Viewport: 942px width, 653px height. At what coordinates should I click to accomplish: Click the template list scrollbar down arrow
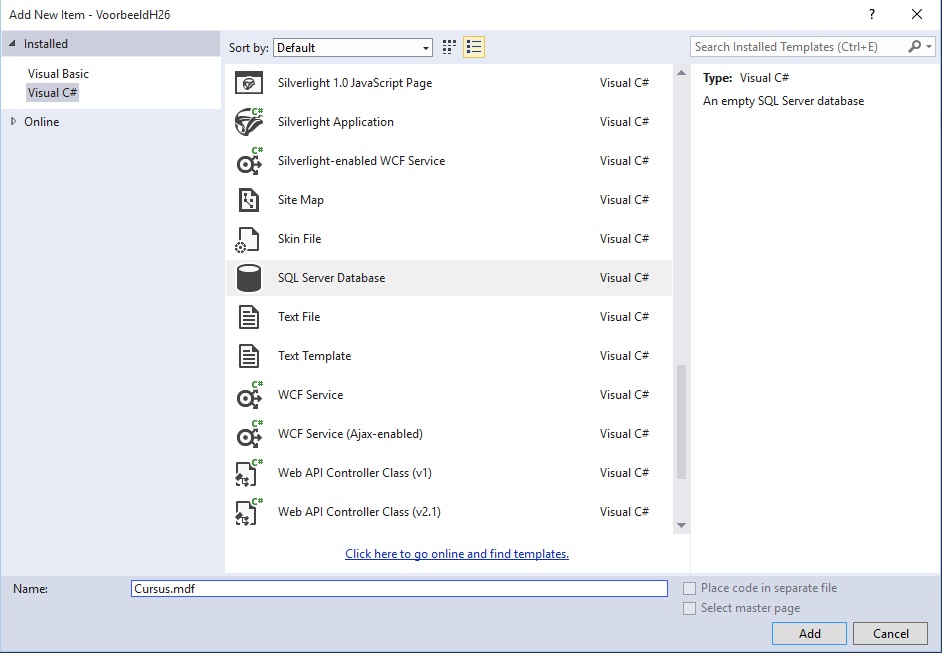(681, 525)
